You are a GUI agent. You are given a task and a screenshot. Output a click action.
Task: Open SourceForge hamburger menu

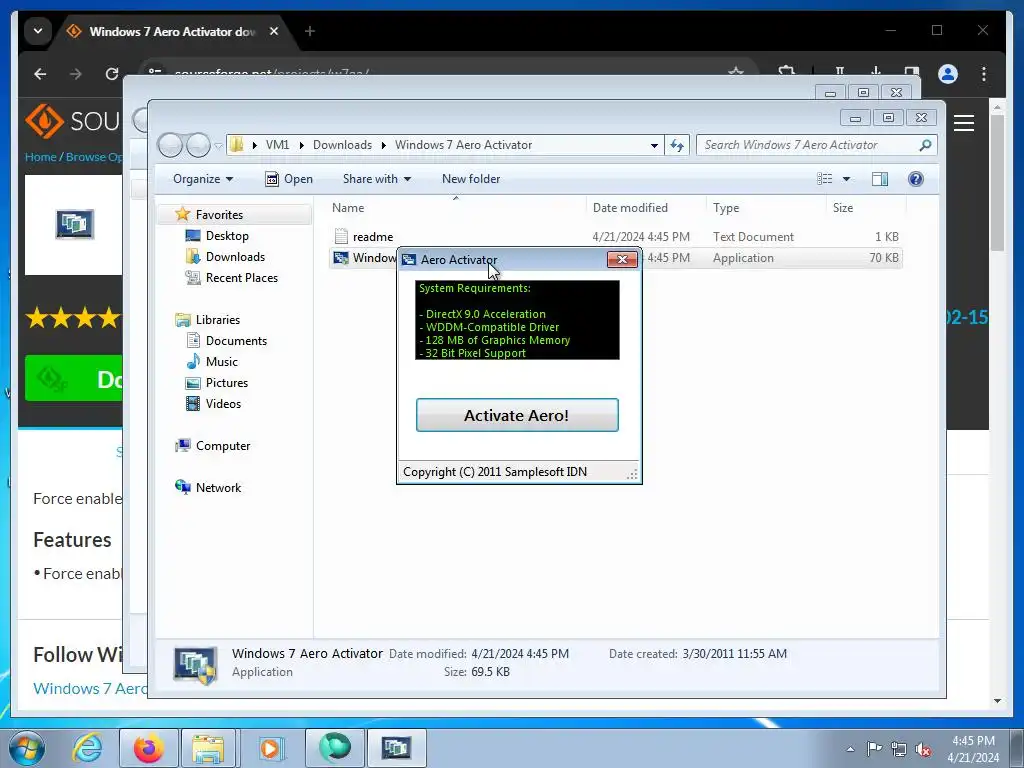tap(964, 123)
